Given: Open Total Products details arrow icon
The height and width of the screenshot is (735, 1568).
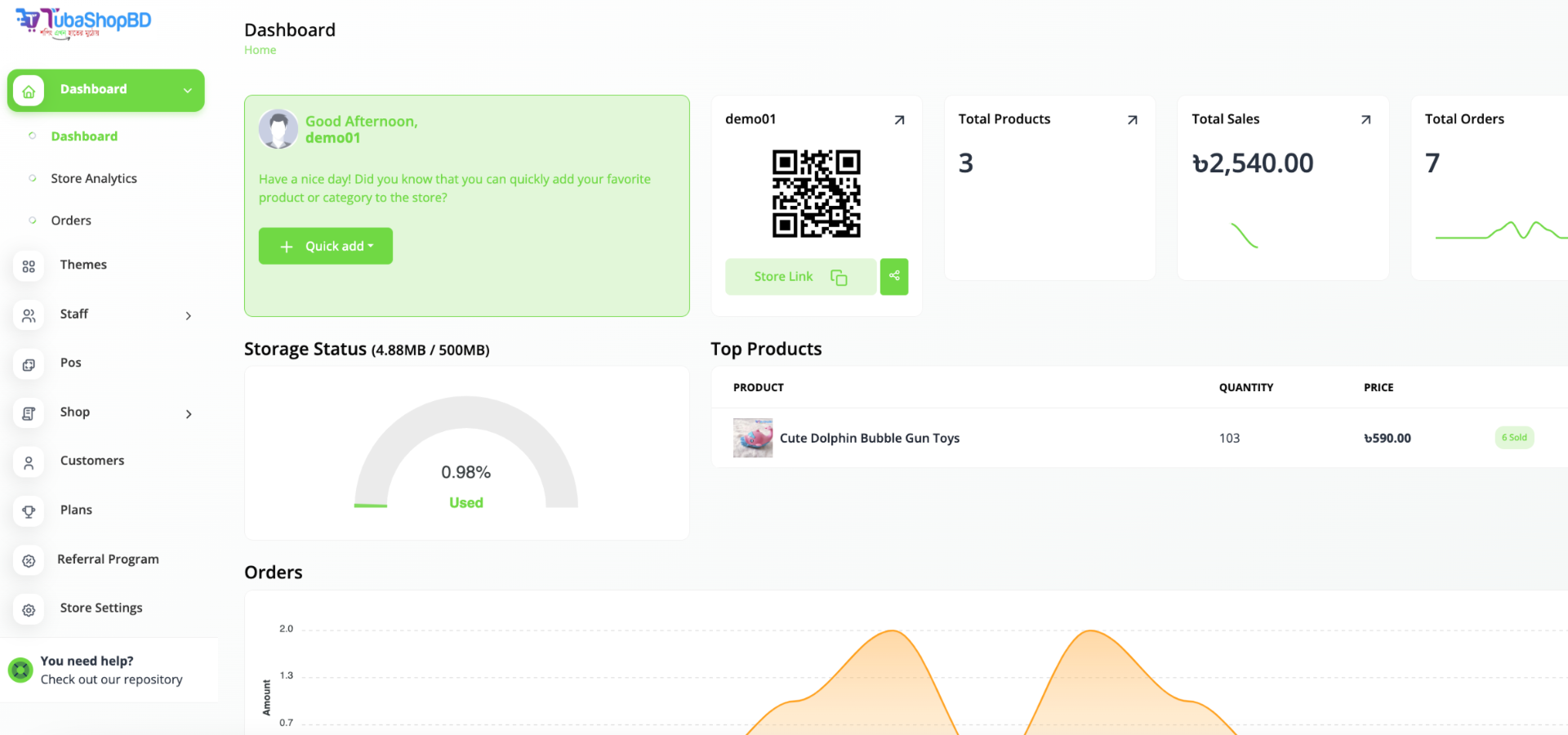Looking at the screenshot, I should pos(1132,120).
